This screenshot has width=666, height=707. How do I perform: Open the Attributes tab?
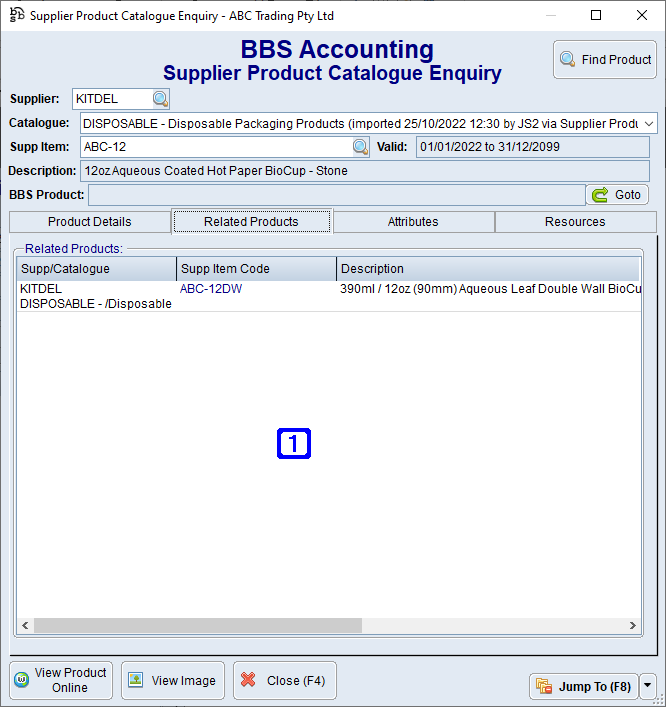[413, 222]
